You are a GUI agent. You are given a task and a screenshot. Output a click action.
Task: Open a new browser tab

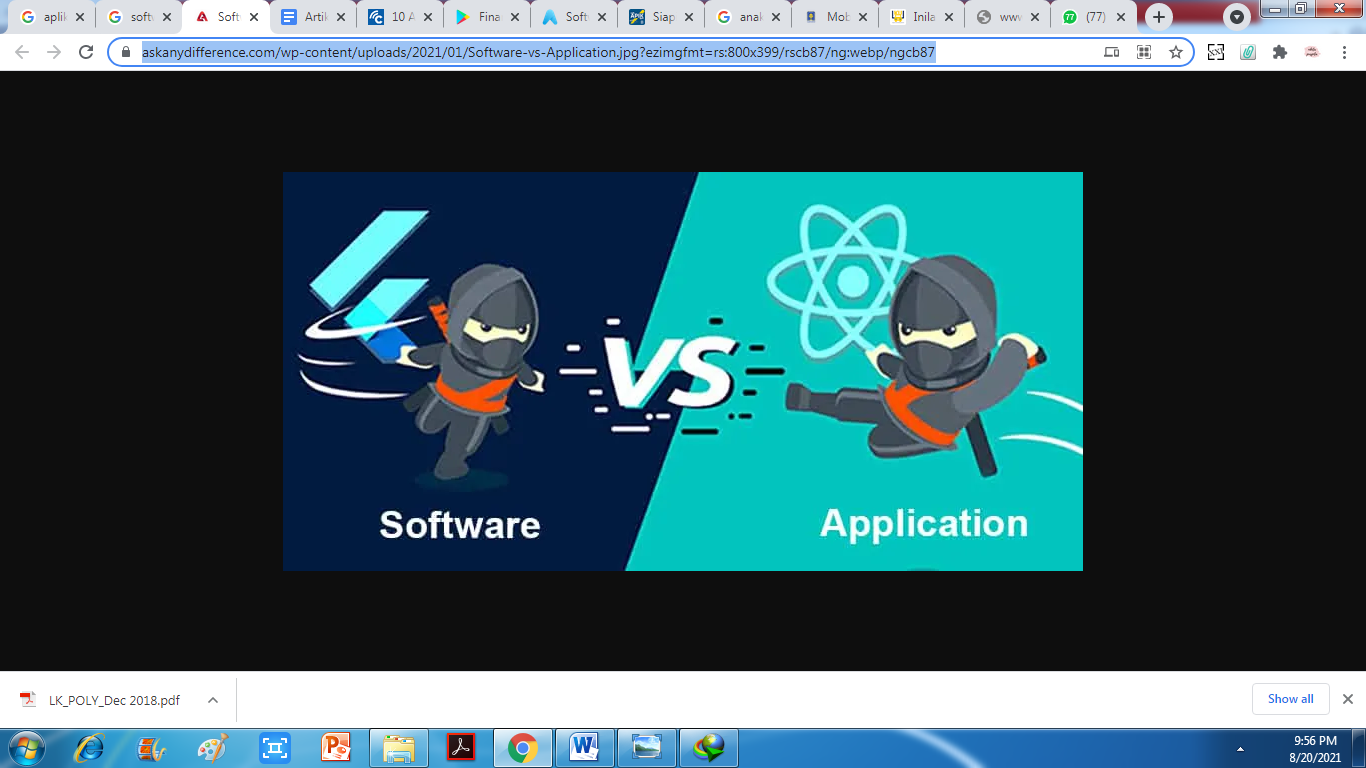pyautogui.click(x=1159, y=17)
